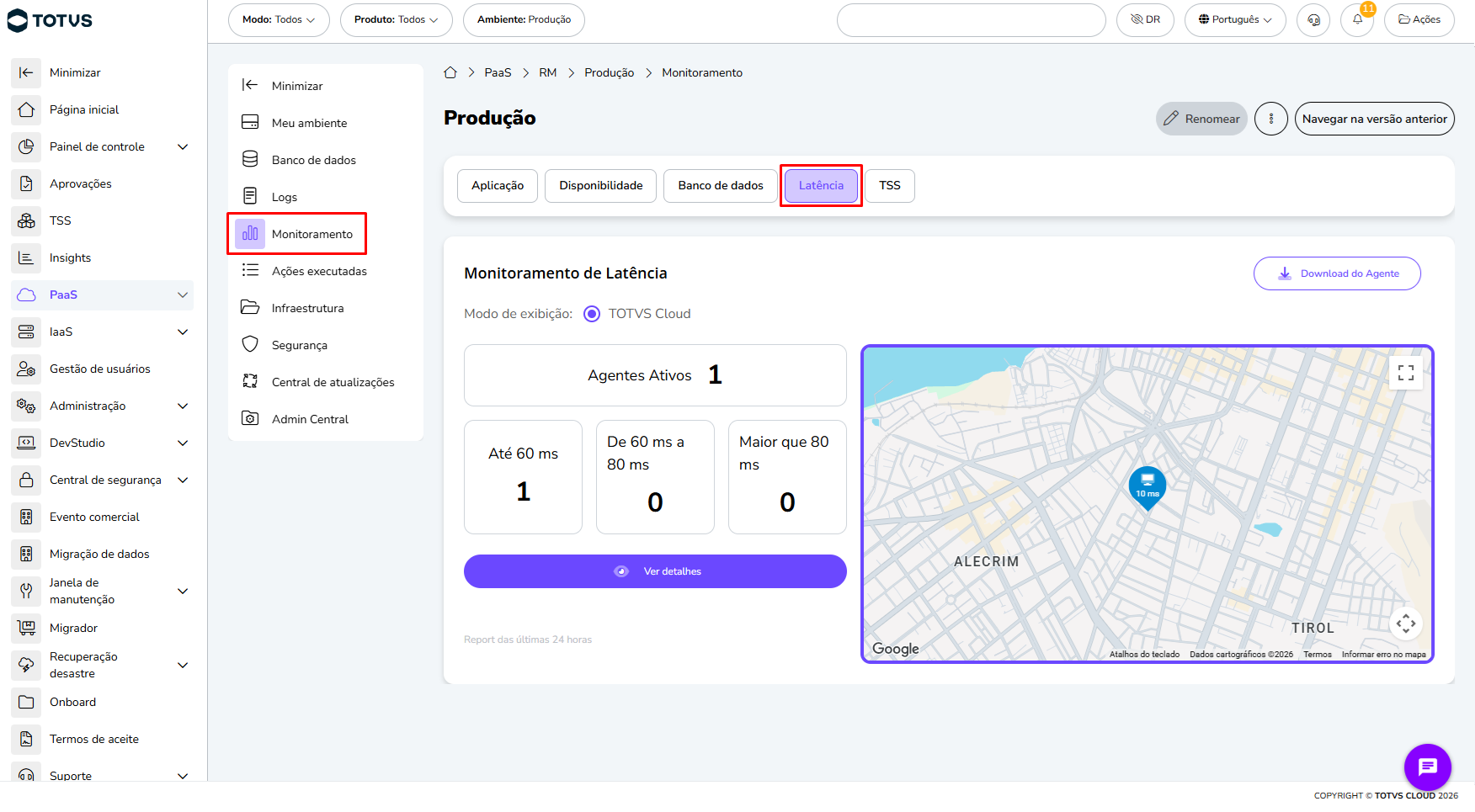Image resolution: width=1475 pixels, height=812 pixels.
Task: Open the Admin Central icon
Action: click(x=250, y=419)
